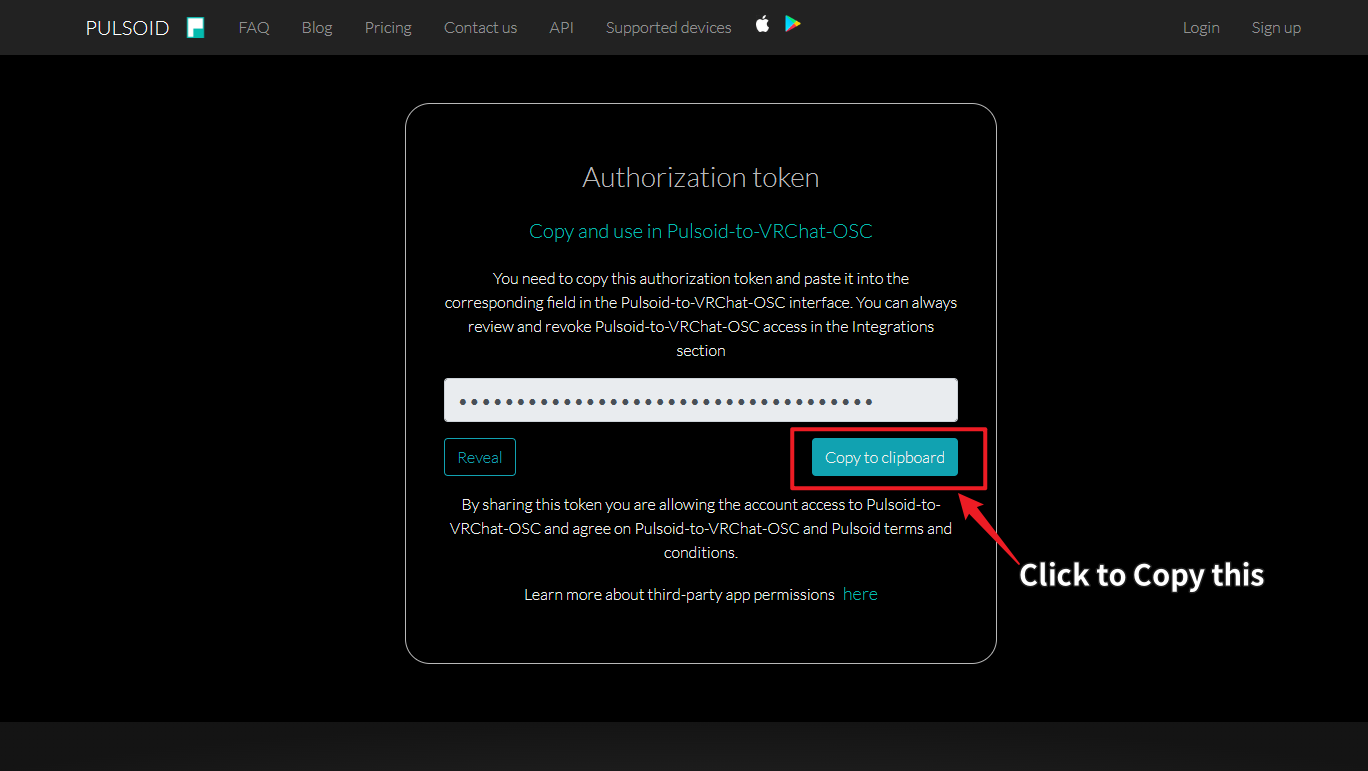Click the 'Click to Copy this' annotation

point(1141,575)
